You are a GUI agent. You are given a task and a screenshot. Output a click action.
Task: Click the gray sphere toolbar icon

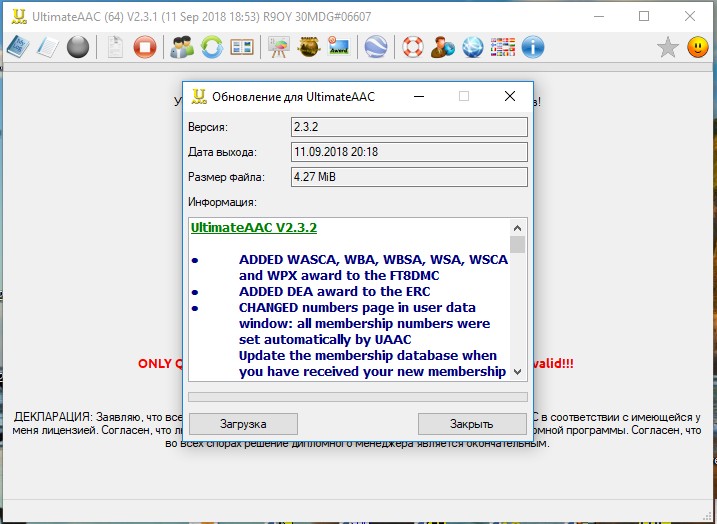(78, 47)
